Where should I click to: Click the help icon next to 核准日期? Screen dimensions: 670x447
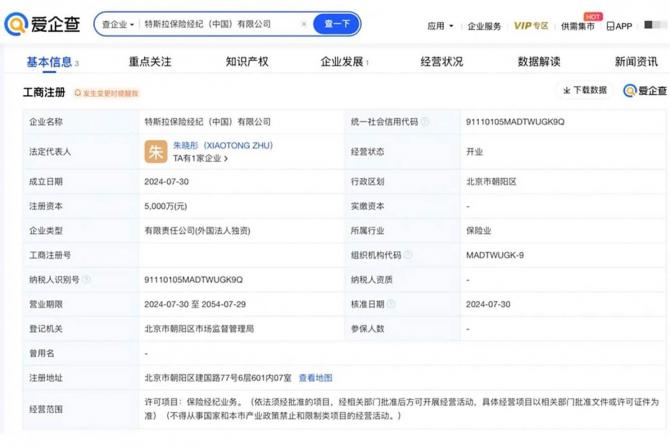coord(391,304)
